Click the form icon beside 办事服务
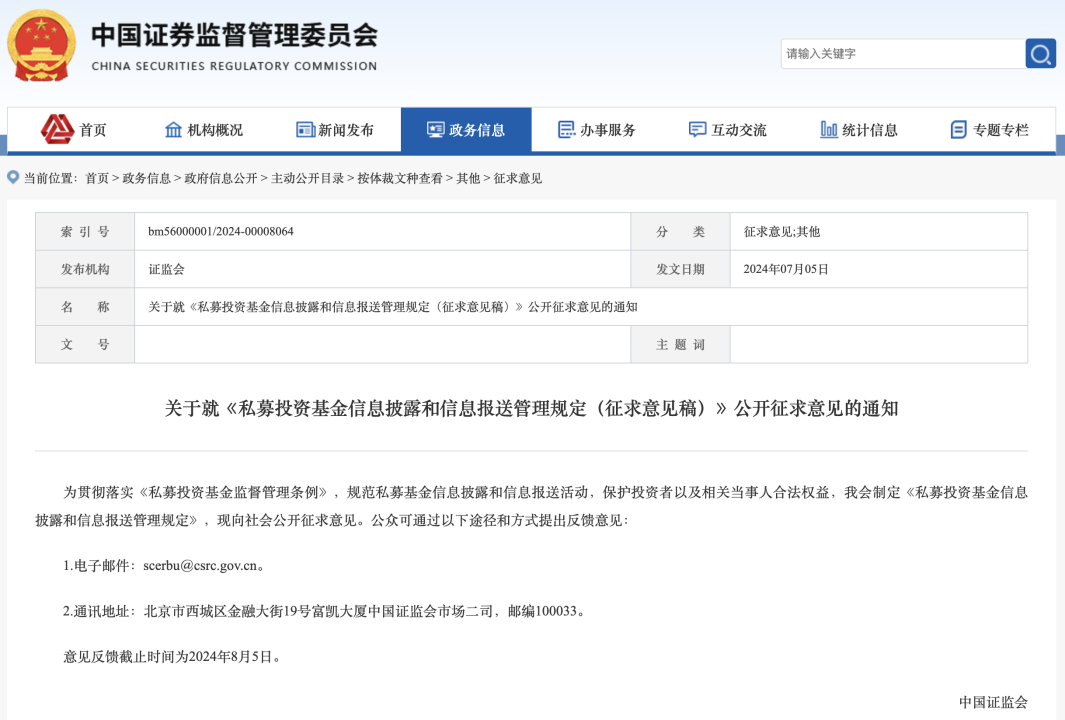Image resolution: width=1065 pixels, height=720 pixels. click(566, 130)
